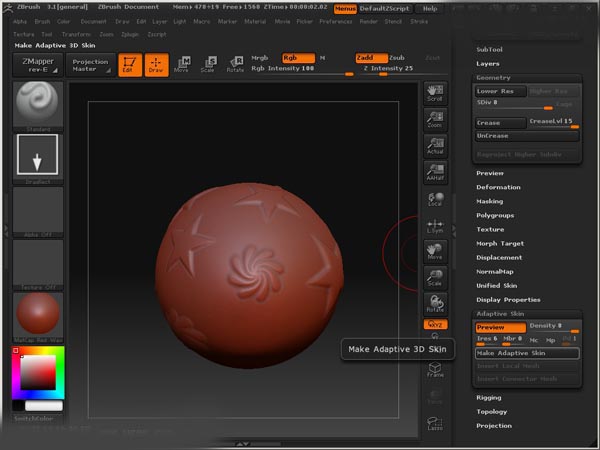Click the L.Sym symmetry icon
600x450 pixels.
pos(435,227)
